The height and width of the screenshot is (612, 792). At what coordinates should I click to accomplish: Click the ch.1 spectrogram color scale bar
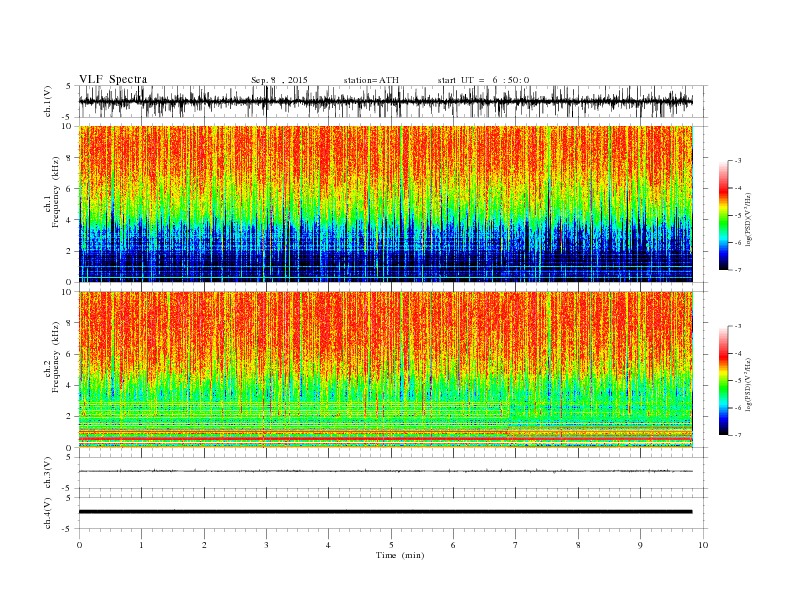coord(723,215)
